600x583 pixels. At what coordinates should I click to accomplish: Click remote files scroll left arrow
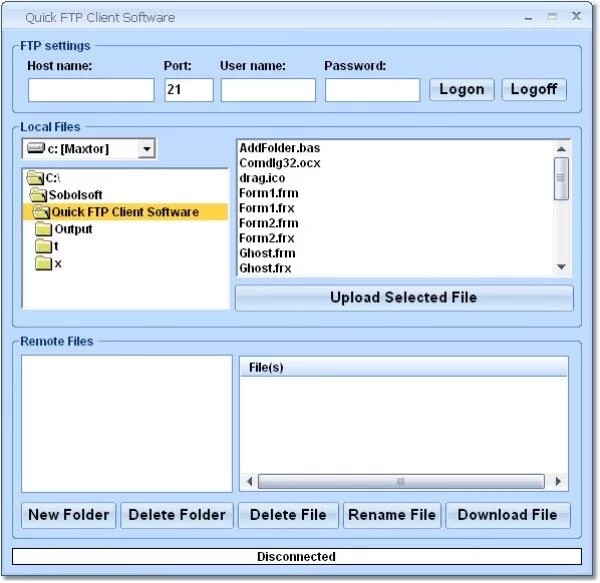coord(249,481)
